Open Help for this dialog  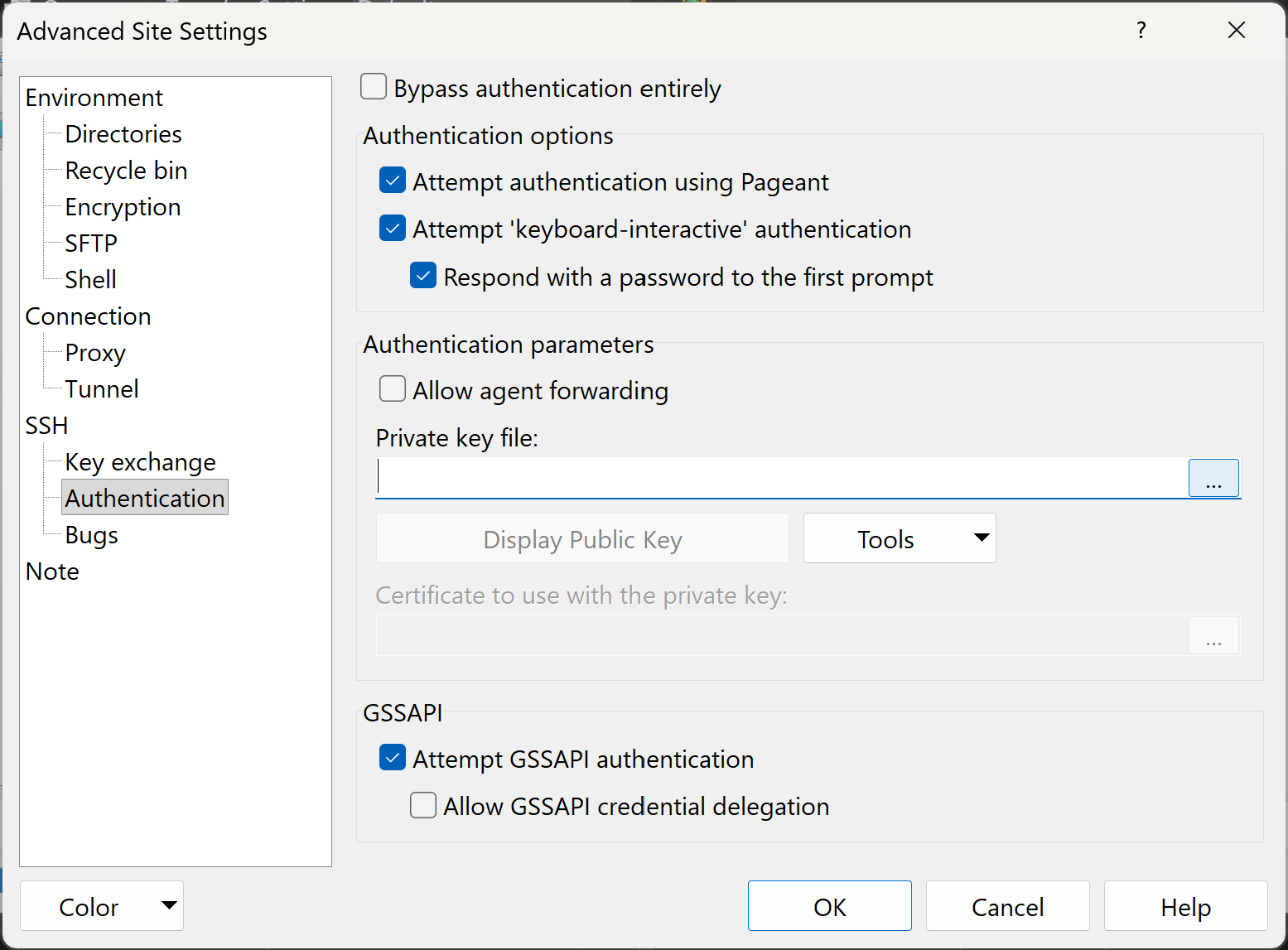(1186, 906)
